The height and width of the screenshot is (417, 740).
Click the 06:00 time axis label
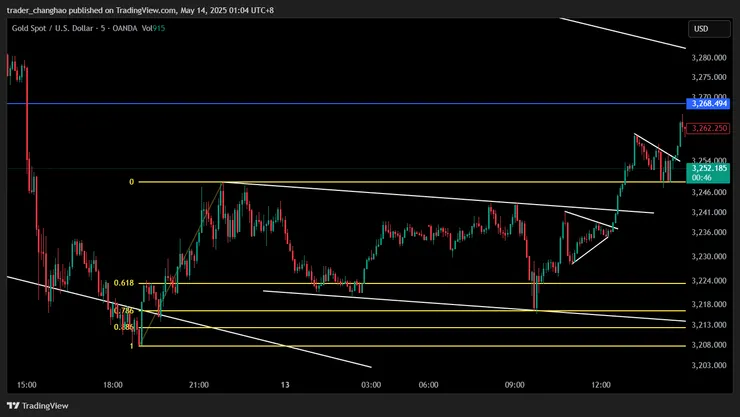(x=429, y=385)
